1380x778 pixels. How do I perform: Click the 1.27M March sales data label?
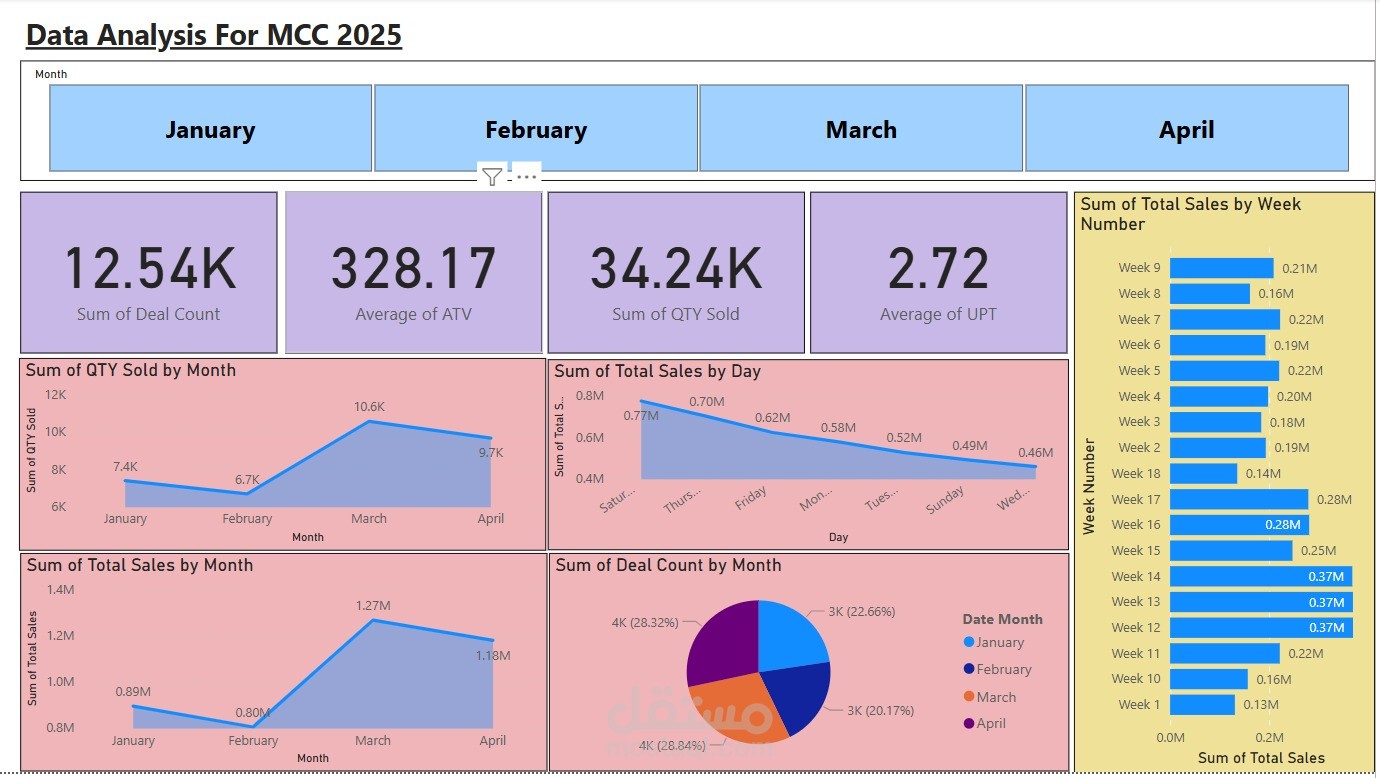tap(373, 605)
